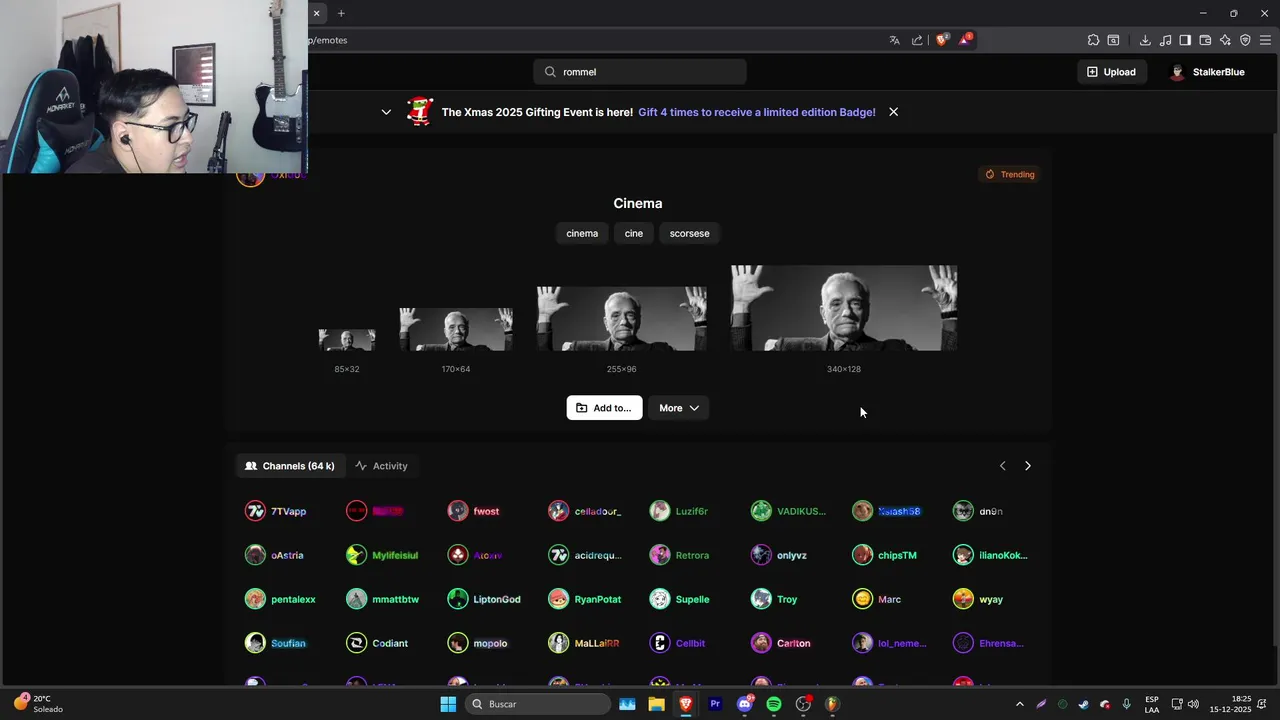The image size is (1280, 720).
Task: Show hidden system tray icons chevron
Action: (1019, 704)
